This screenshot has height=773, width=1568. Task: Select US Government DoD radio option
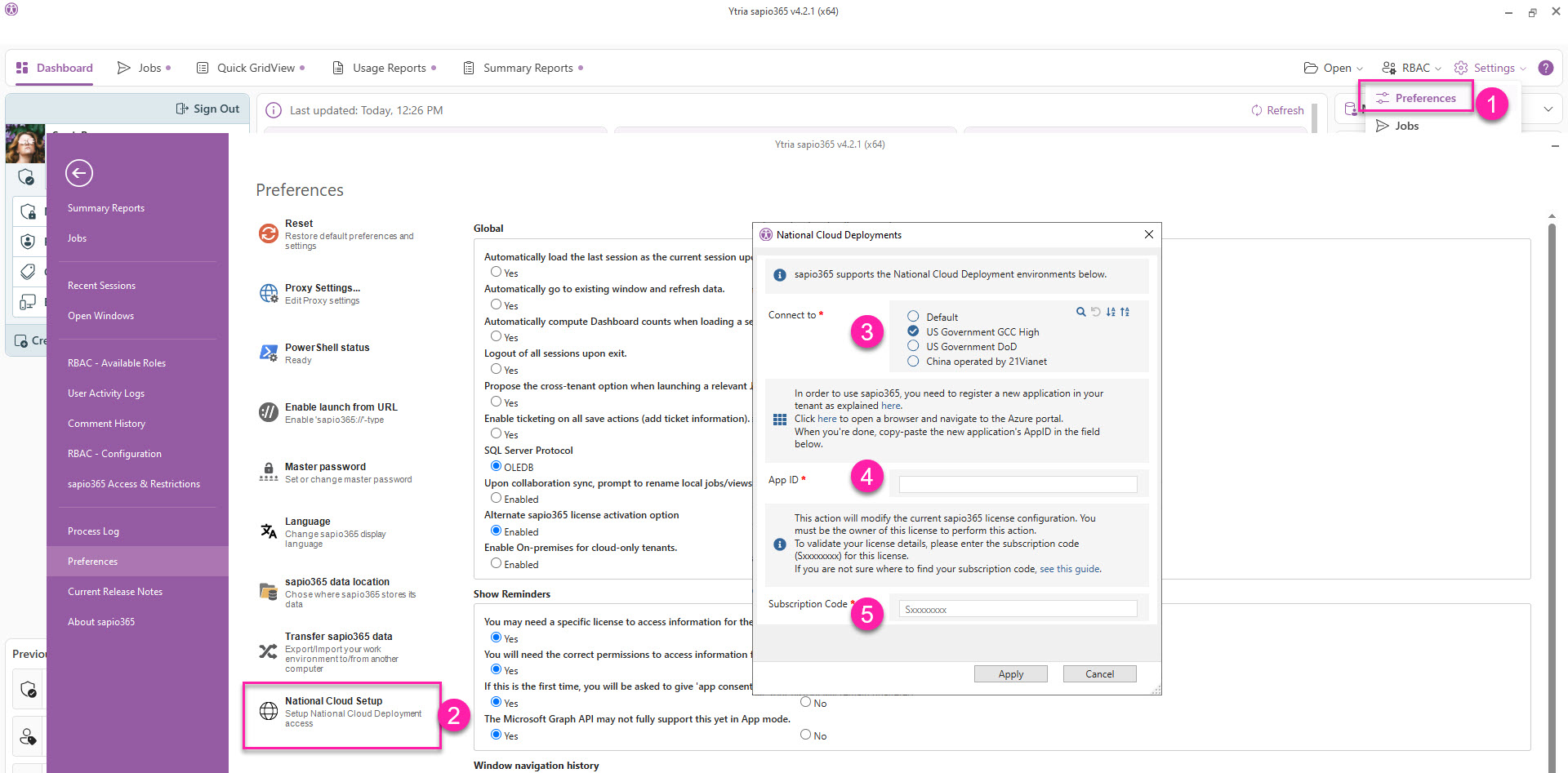coord(913,346)
